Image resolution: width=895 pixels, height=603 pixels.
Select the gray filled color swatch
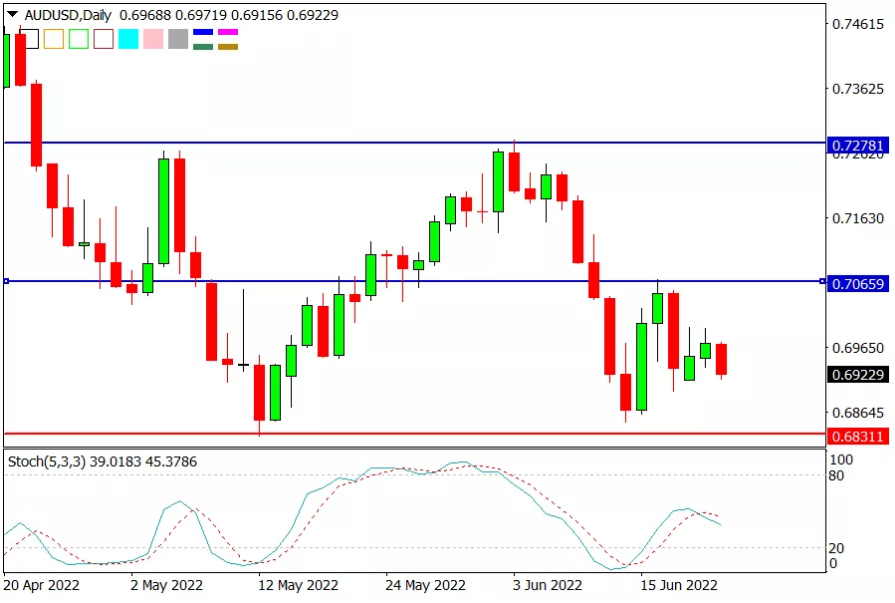pos(178,39)
